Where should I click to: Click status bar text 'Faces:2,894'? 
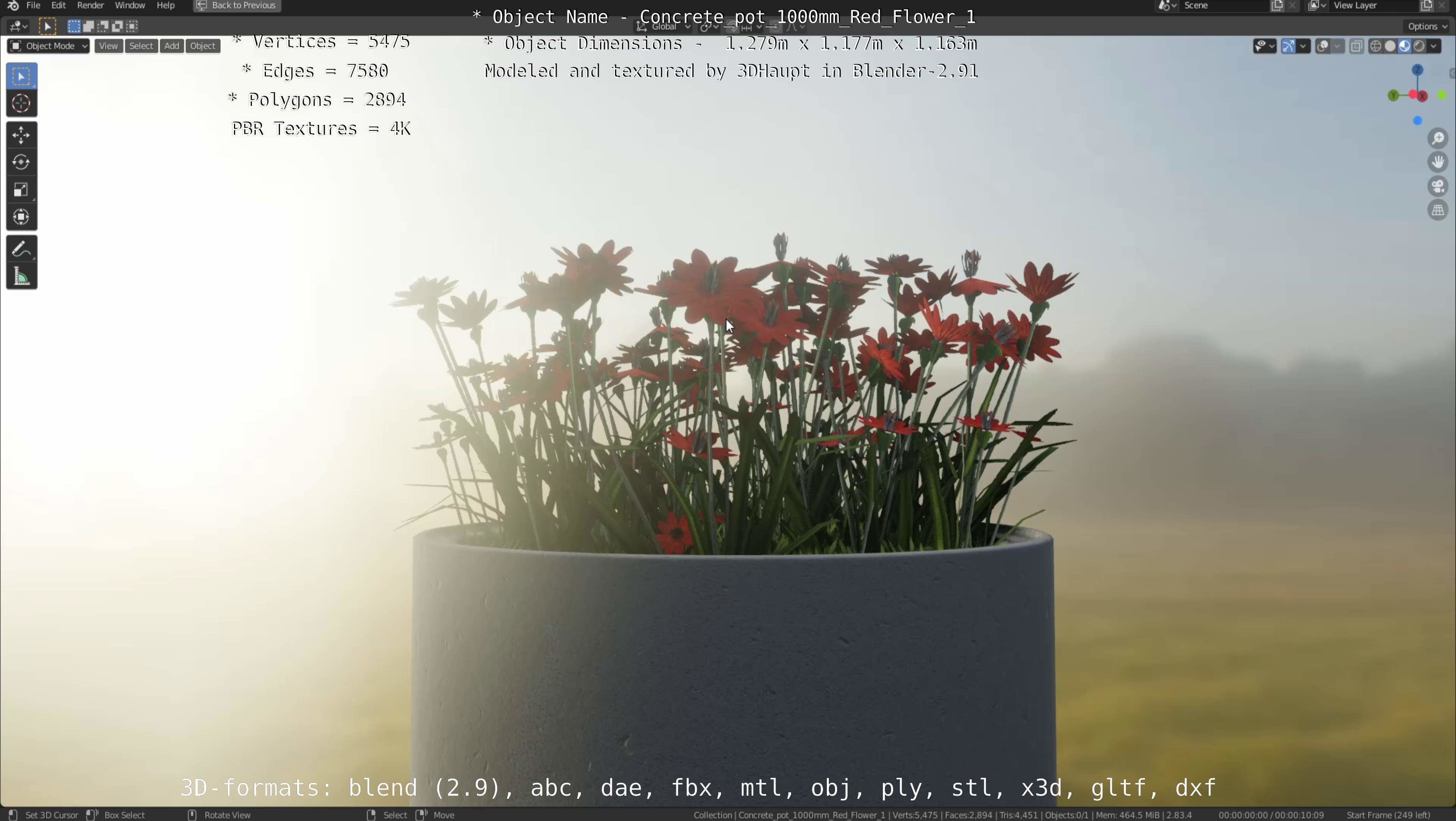(969, 815)
